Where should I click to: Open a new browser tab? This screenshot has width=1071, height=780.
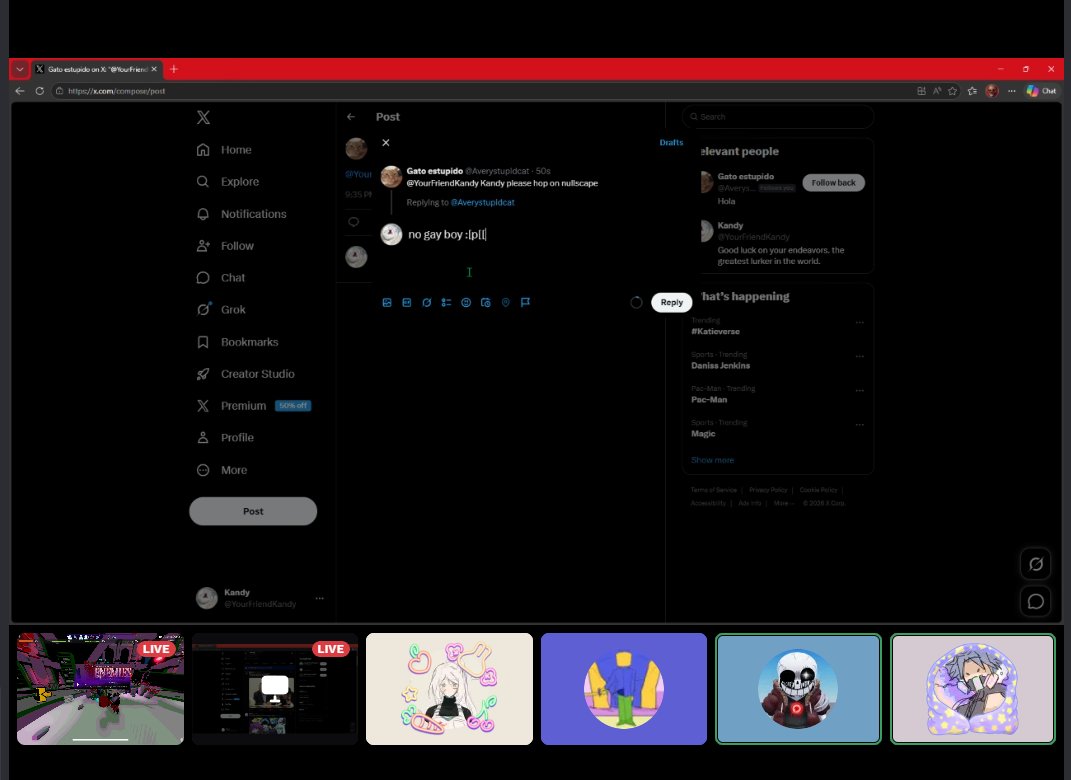click(173, 69)
